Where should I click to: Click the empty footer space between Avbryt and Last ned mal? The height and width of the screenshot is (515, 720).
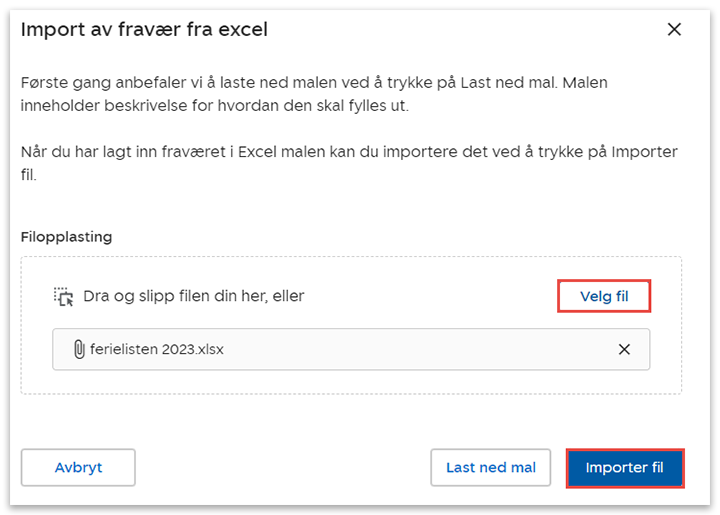pos(282,467)
